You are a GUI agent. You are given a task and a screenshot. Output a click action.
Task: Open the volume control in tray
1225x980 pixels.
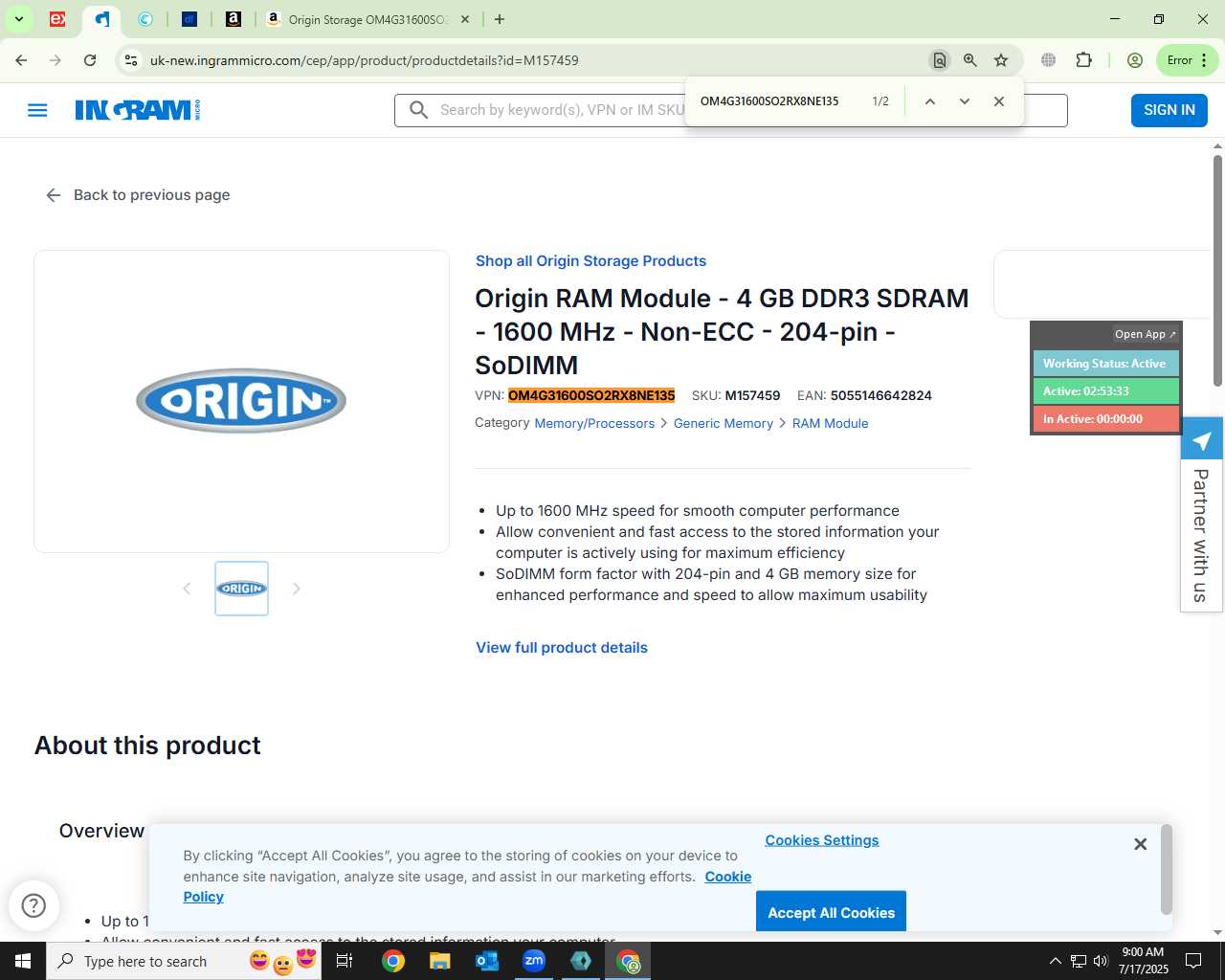coord(1101,961)
